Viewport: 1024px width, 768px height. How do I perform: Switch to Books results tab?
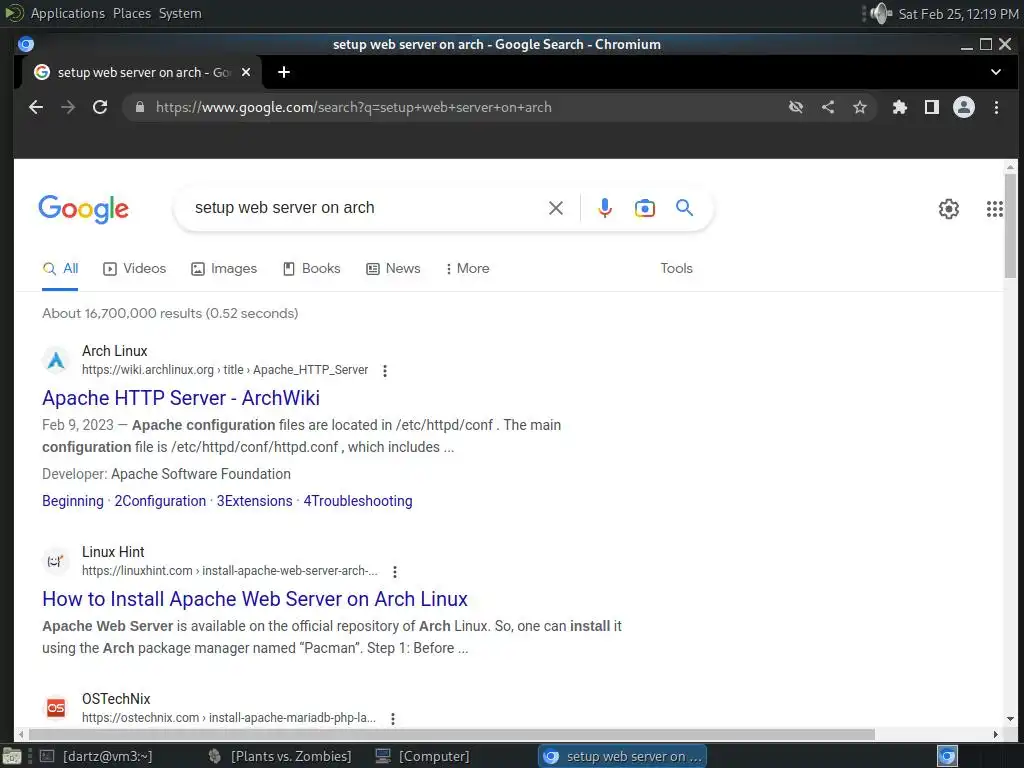click(x=312, y=268)
